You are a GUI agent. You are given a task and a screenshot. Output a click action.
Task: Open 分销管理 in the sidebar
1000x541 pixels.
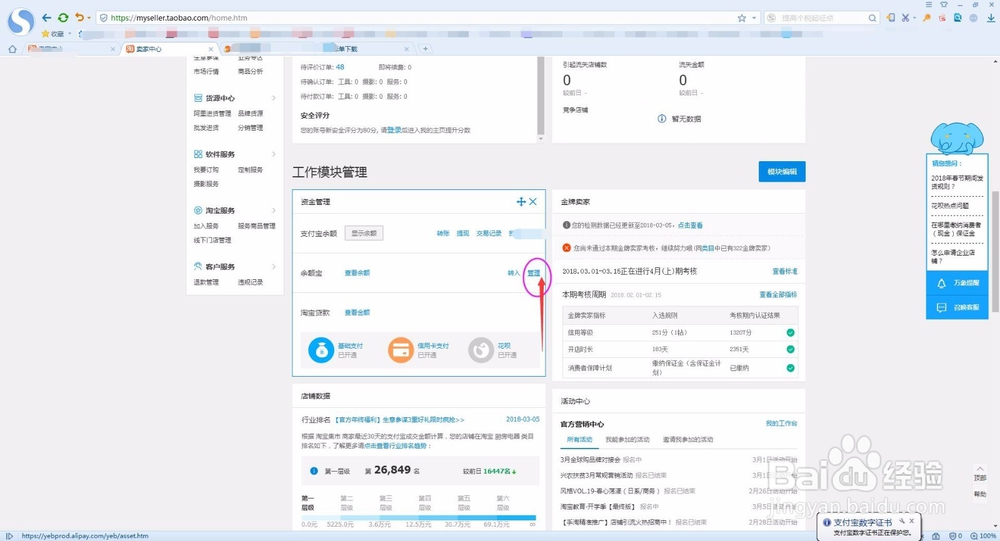pos(251,128)
